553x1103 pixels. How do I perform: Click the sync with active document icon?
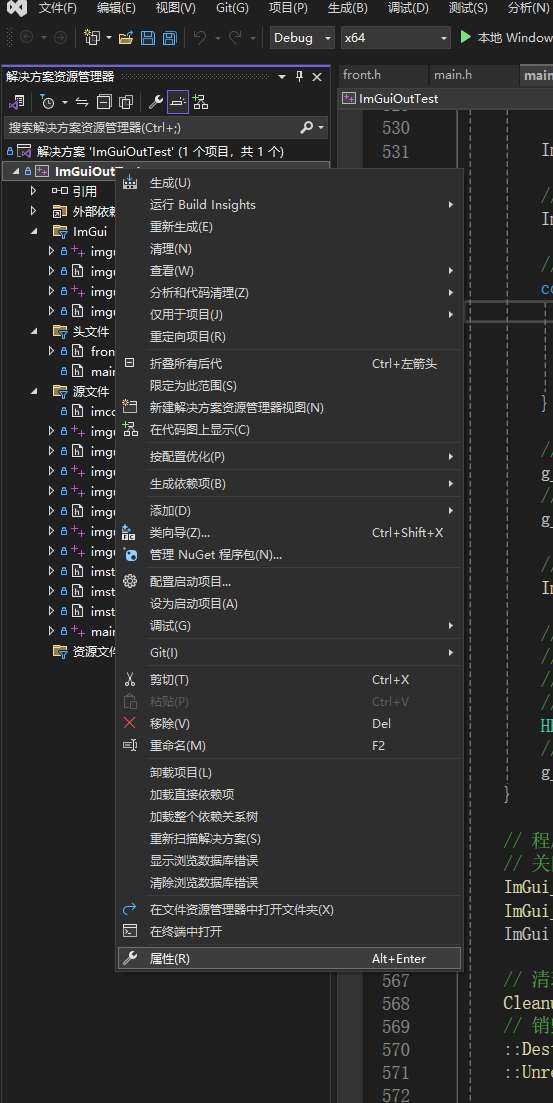coord(82,103)
